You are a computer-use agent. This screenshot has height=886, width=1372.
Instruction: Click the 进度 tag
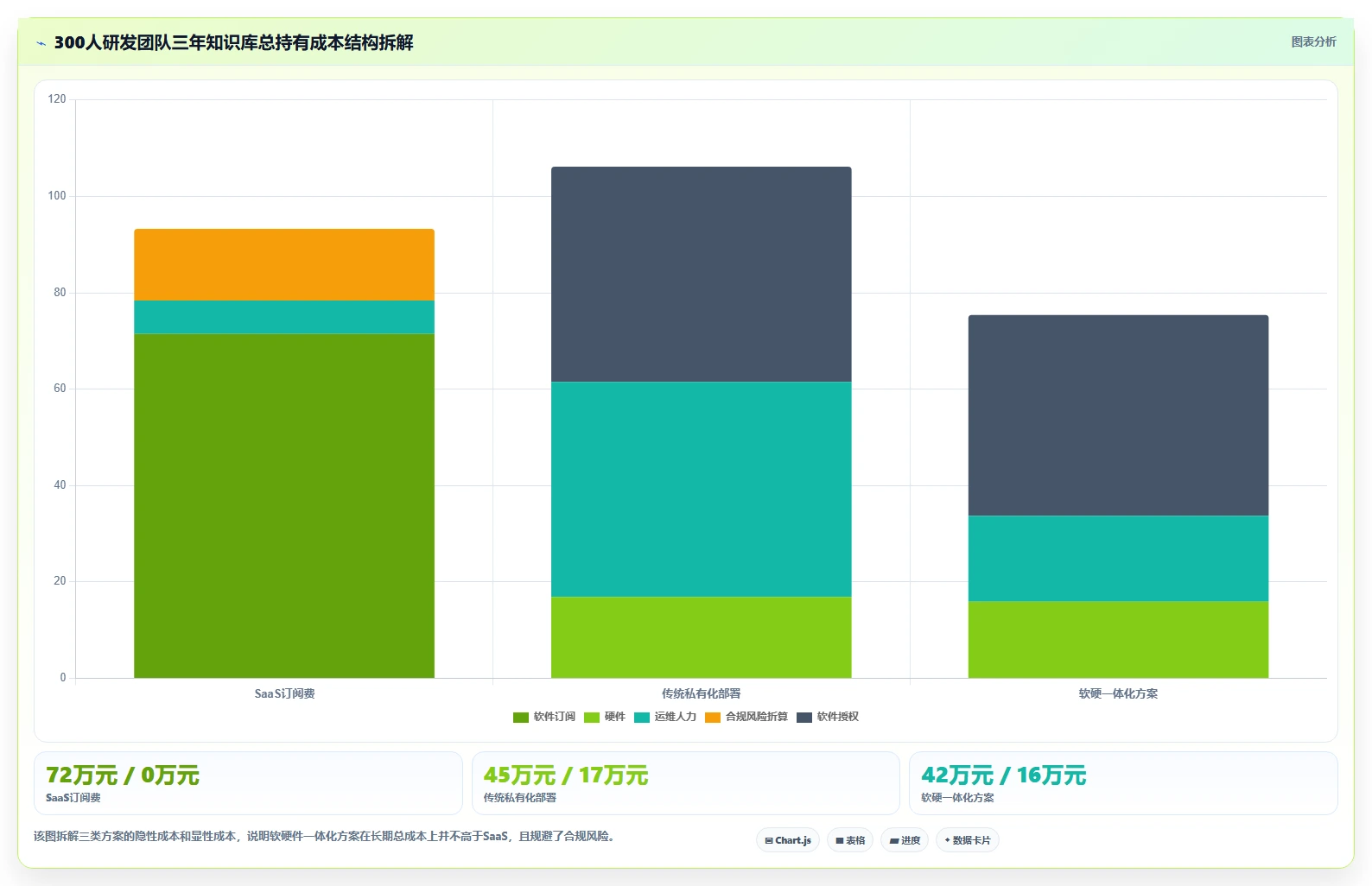point(905,840)
